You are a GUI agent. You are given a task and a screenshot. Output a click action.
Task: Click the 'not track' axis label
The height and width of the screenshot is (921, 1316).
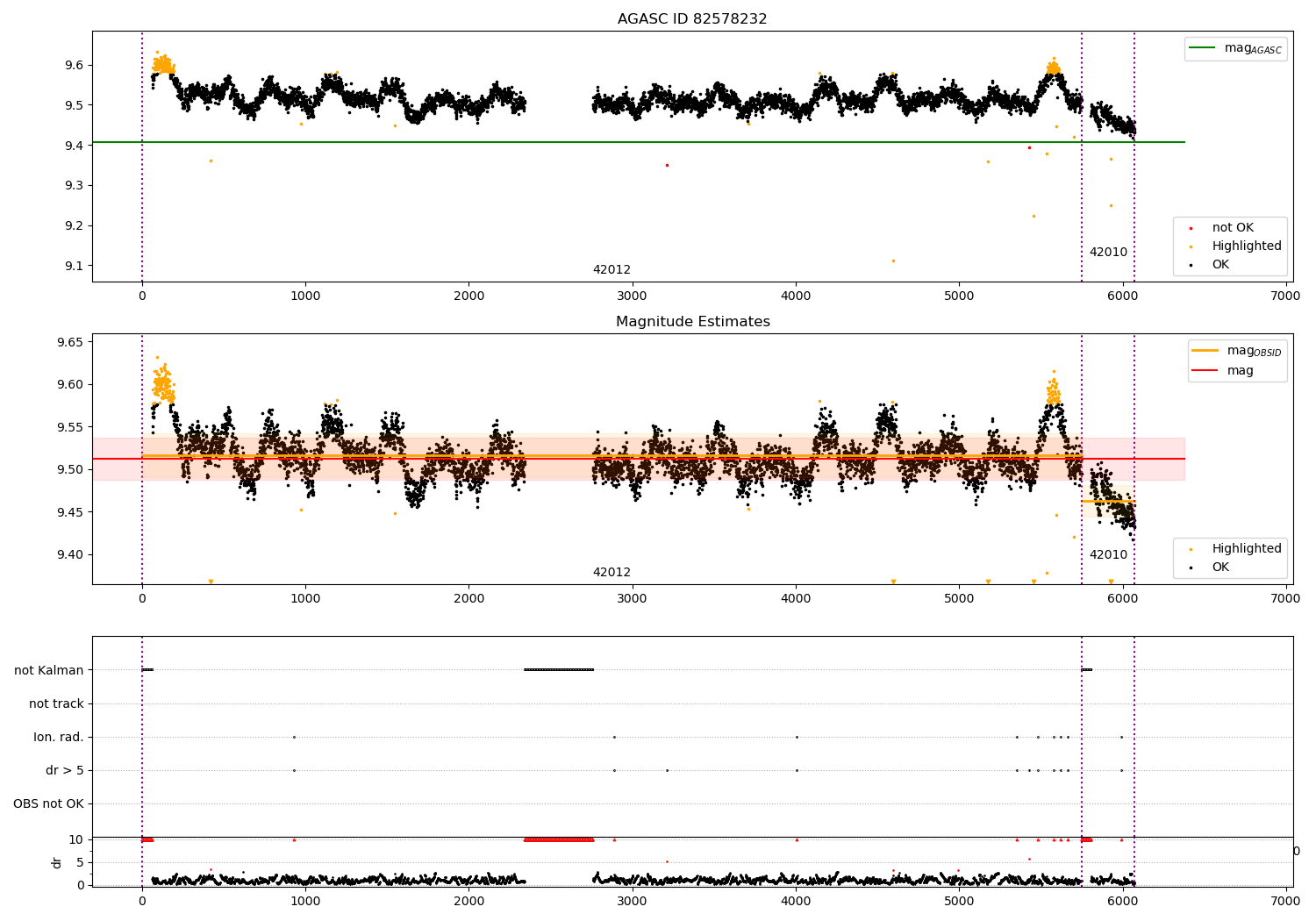click(56, 703)
